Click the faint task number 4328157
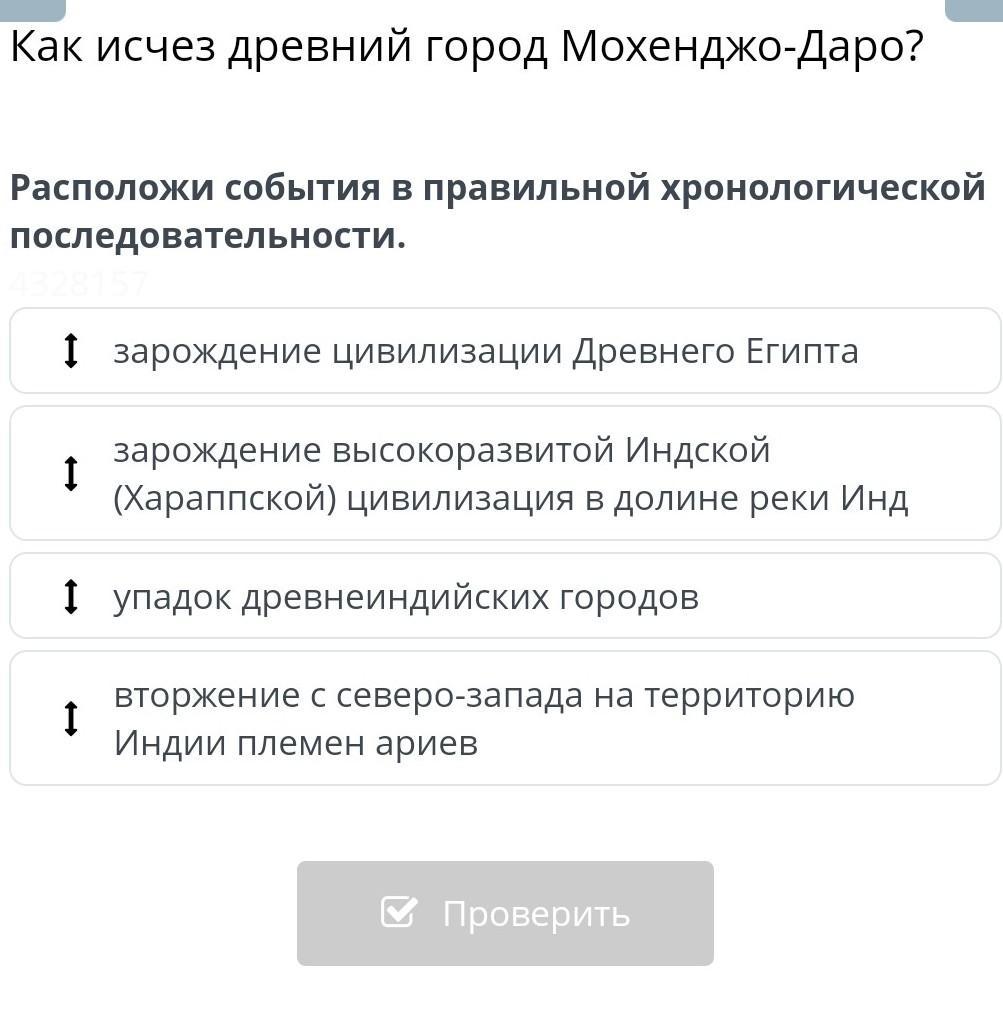 (x=78, y=284)
